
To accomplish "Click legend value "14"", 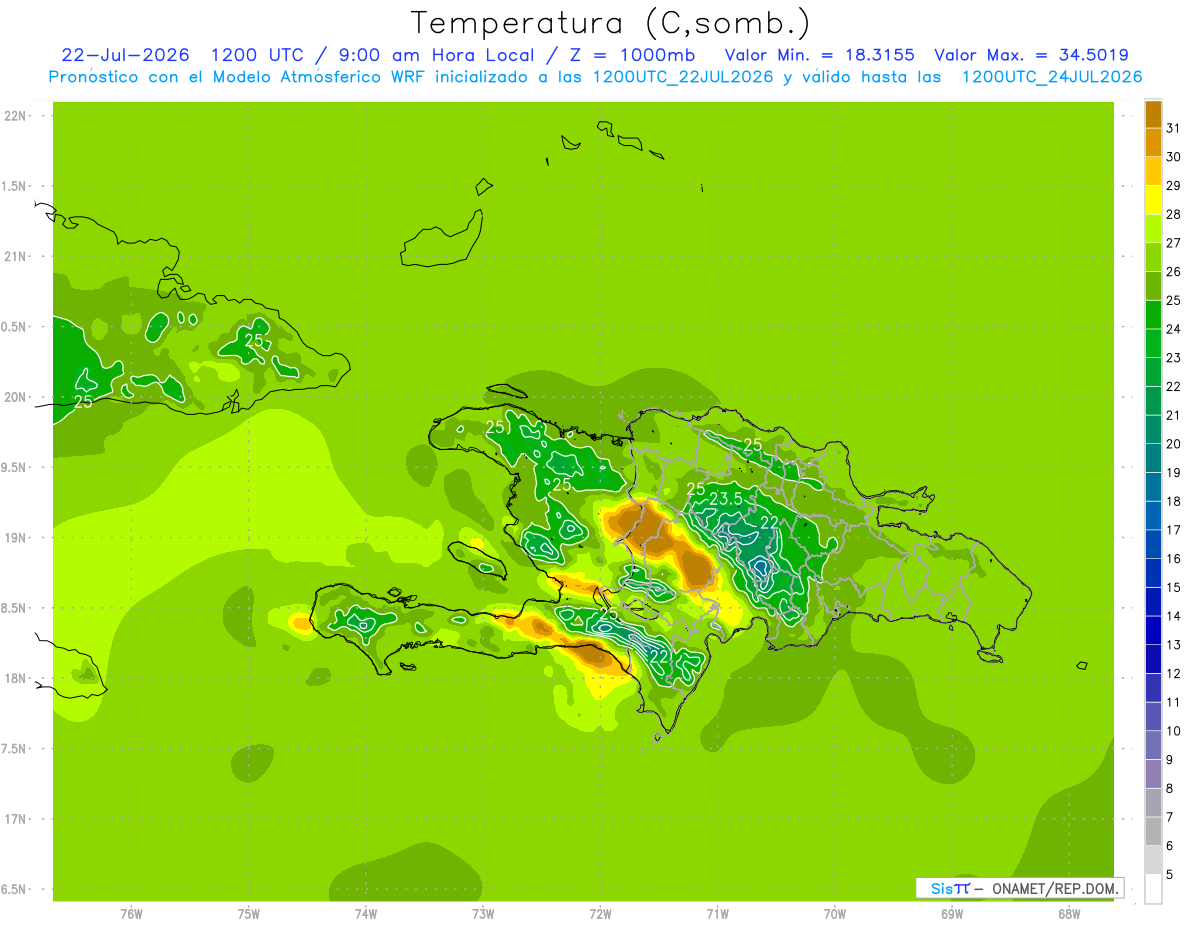I will tap(1174, 616).
